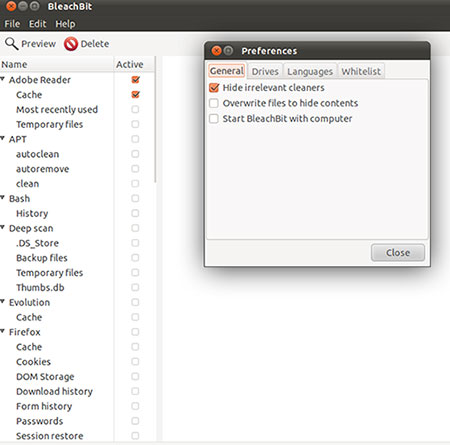Uncheck the Adobe Reader active checkbox

pyautogui.click(x=135, y=80)
